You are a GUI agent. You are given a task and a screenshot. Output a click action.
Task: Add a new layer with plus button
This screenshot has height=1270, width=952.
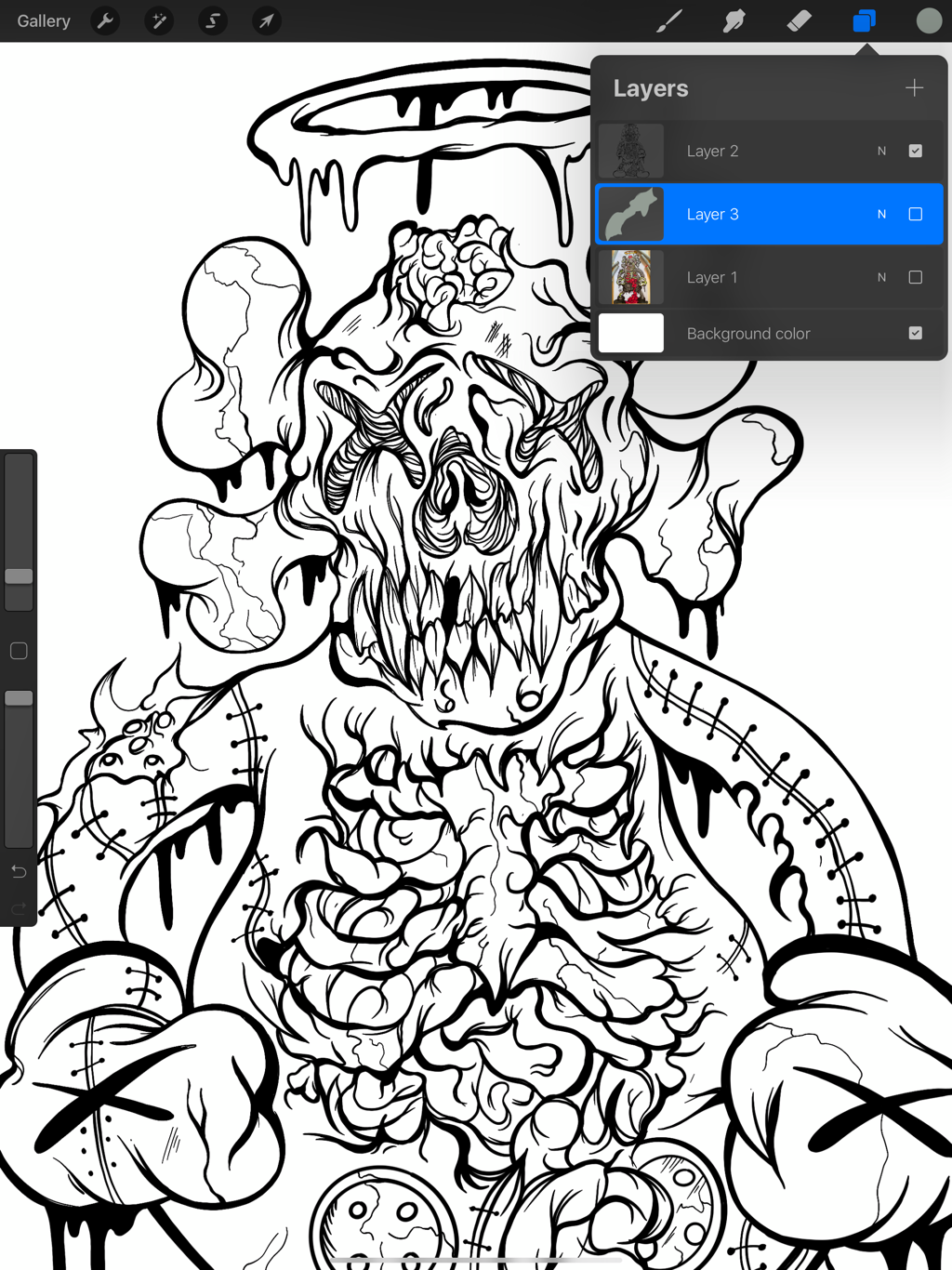click(x=915, y=87)
